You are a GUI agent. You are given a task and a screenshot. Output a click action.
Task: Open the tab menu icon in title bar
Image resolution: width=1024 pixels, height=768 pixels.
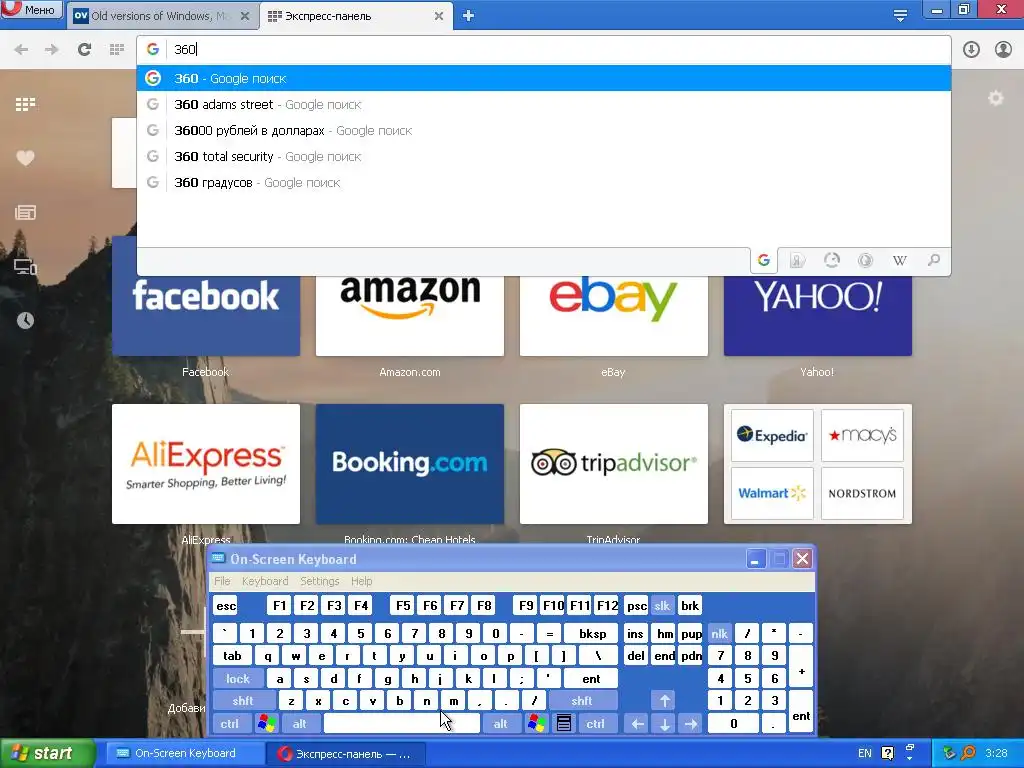[901, 16]
